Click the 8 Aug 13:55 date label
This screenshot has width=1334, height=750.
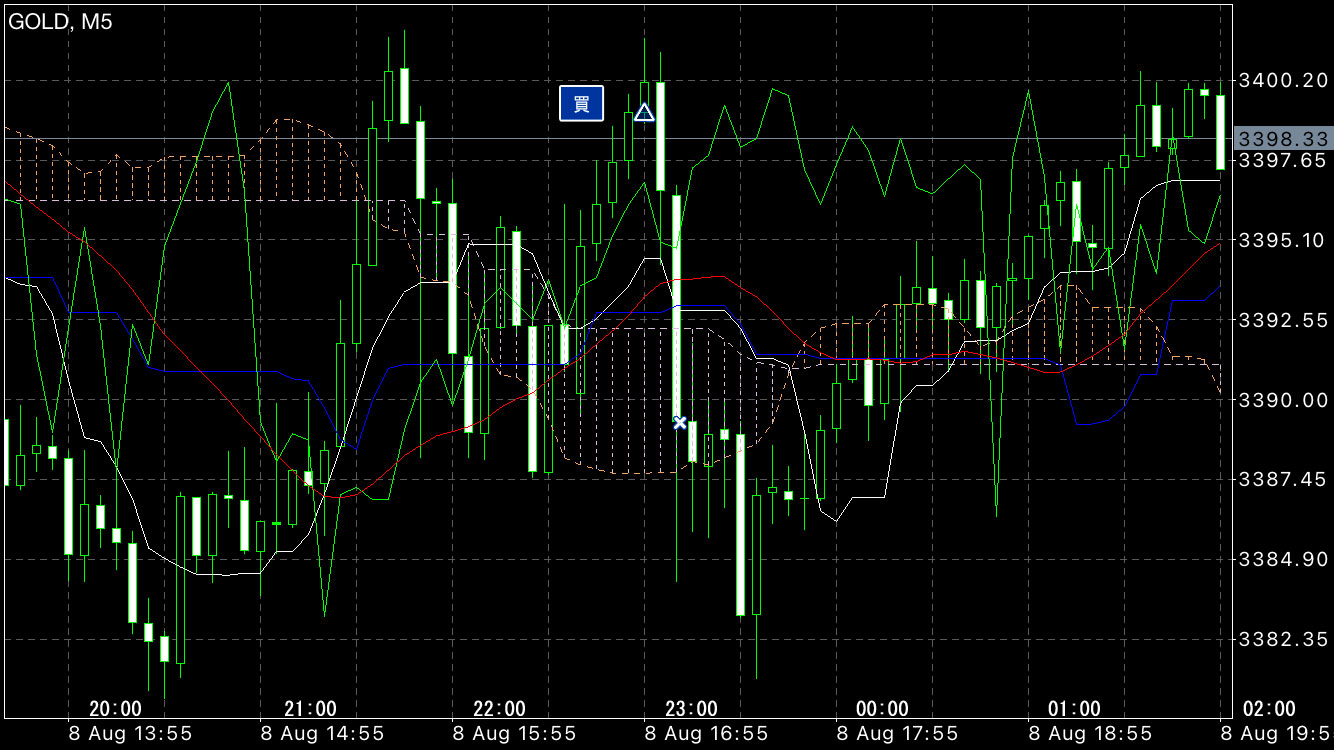pyautogui.click(x=131, y=735)
